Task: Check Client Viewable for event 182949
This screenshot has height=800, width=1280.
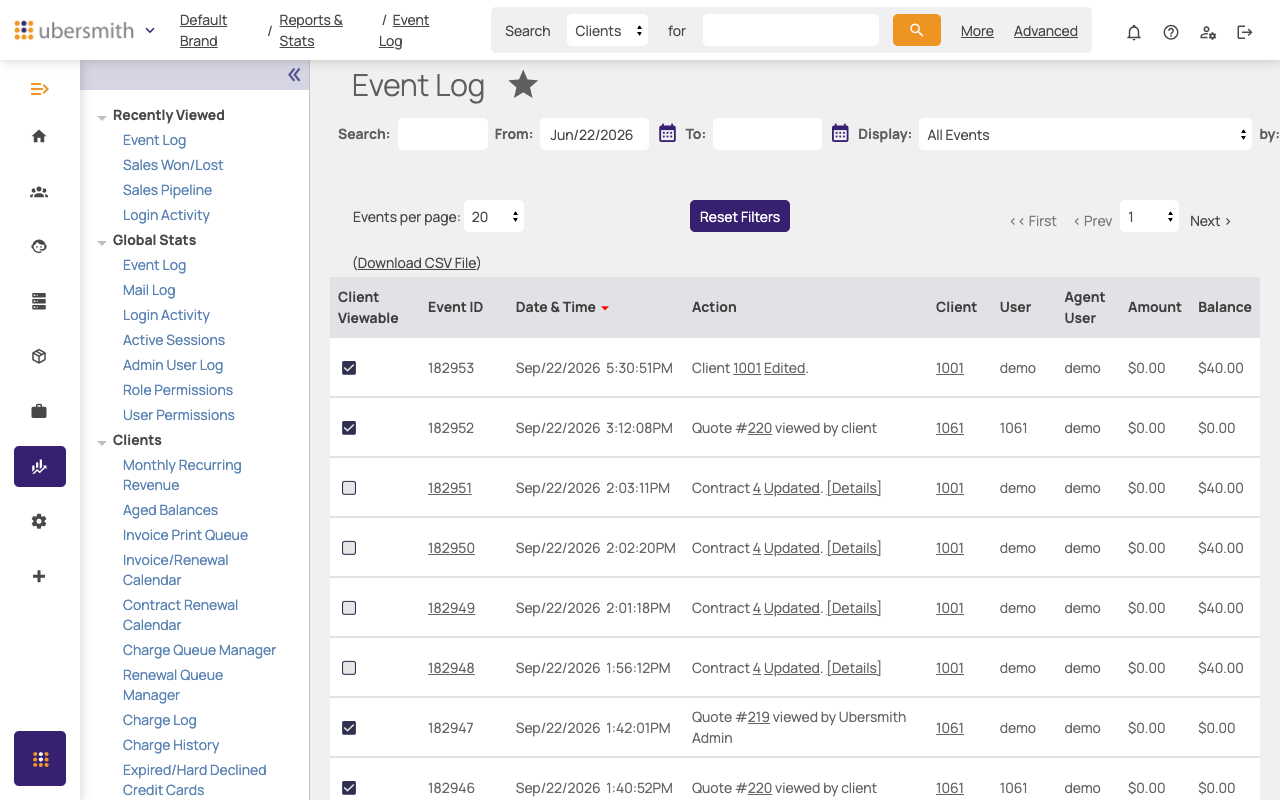Action: click(x=349, y=608)
